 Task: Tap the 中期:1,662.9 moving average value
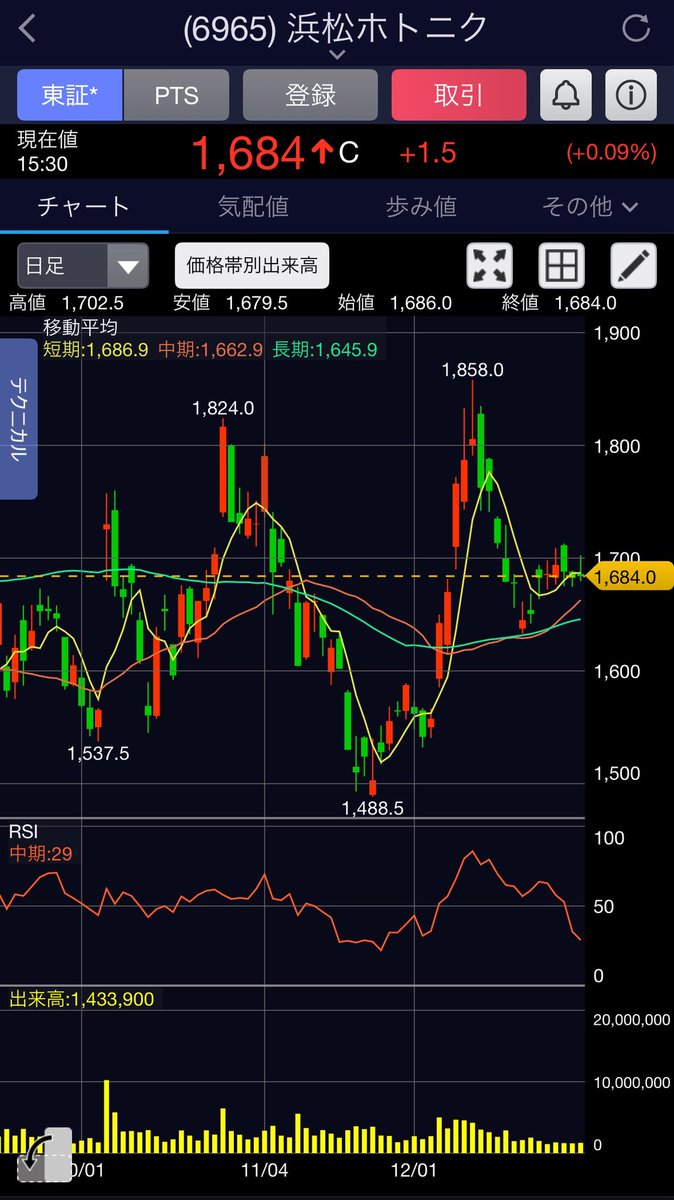tap(210, 349)
